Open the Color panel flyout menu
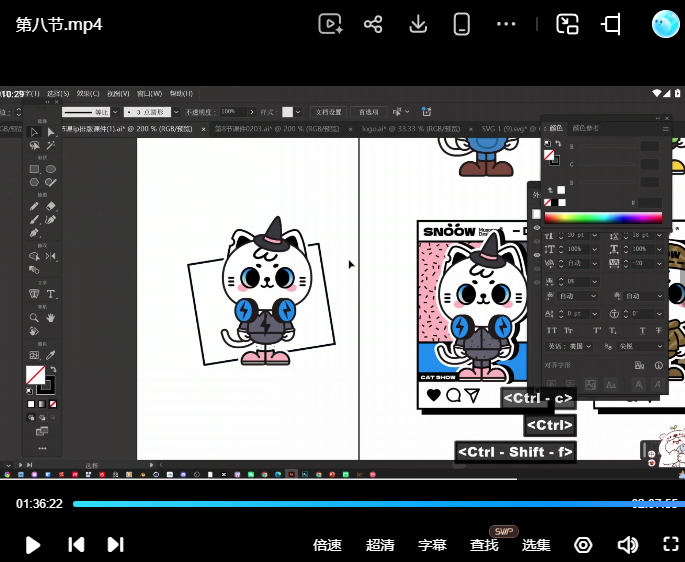Viewport: 685px width, 562px height. (x=665, y=128)
